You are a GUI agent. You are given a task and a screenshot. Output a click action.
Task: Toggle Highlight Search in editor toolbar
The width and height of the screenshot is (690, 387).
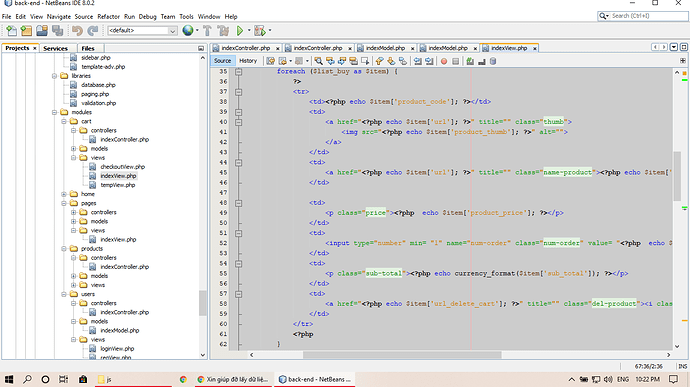[x=353, y=61]
